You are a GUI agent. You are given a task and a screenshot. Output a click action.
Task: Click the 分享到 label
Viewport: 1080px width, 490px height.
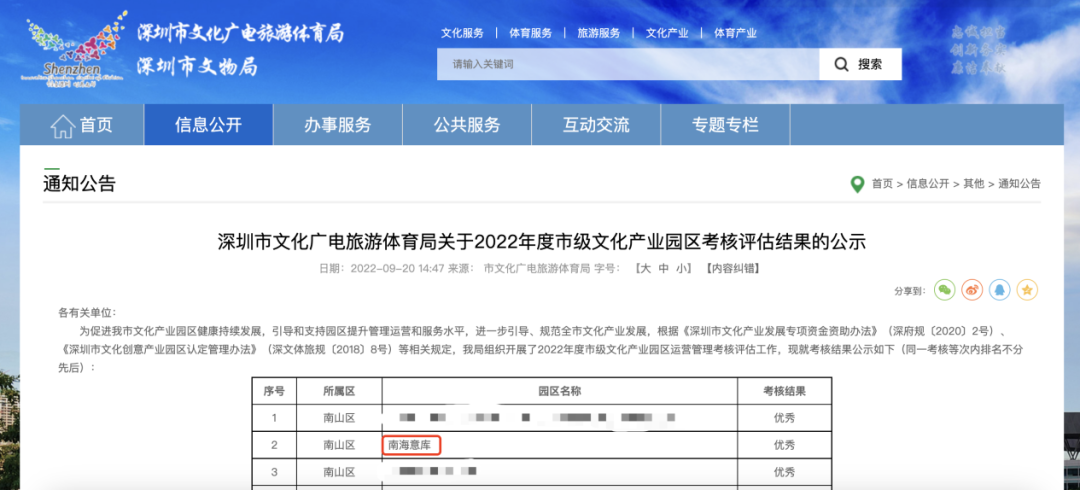tap(909, 291)
